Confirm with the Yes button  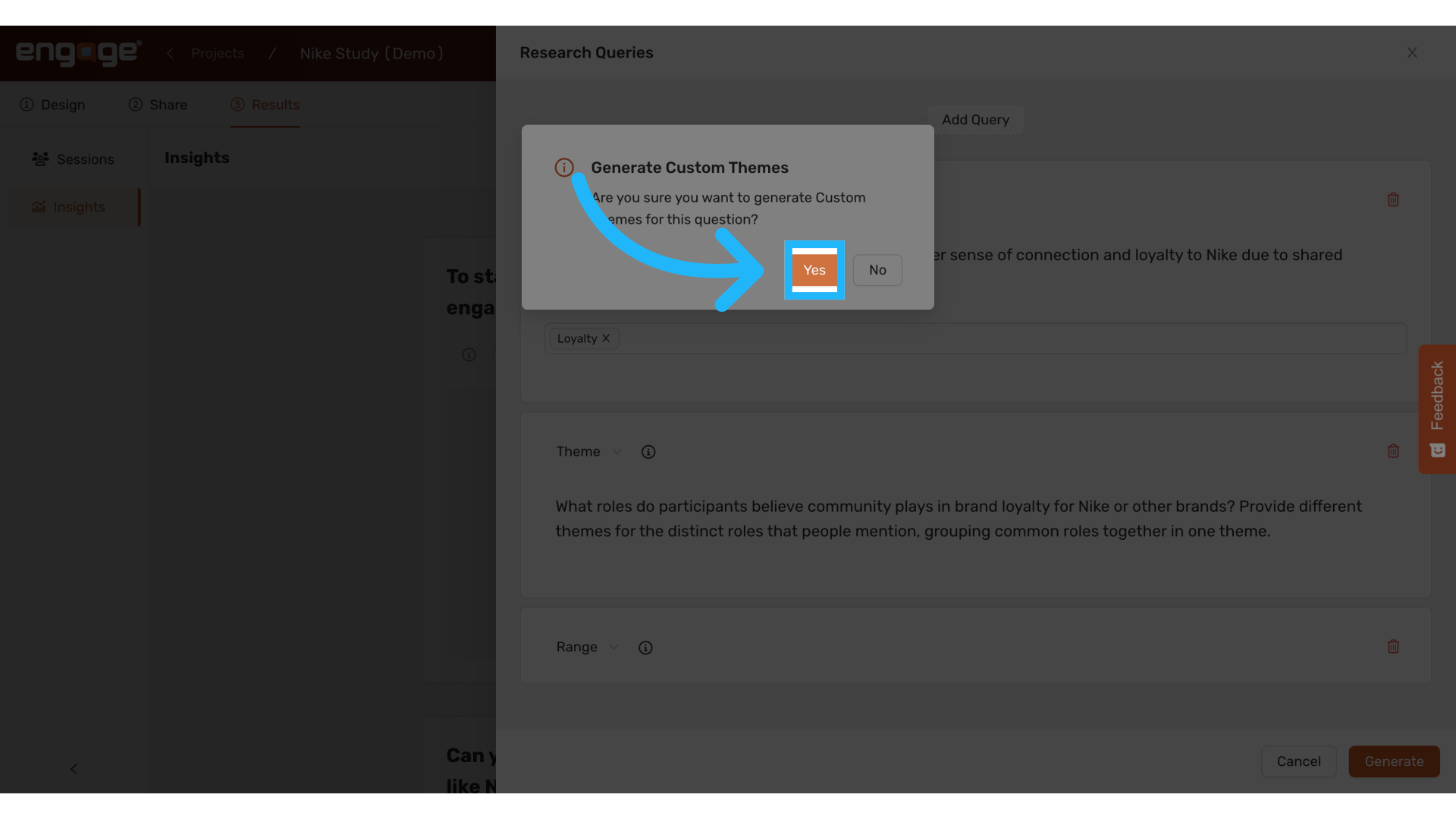click(x=814, y=270)
